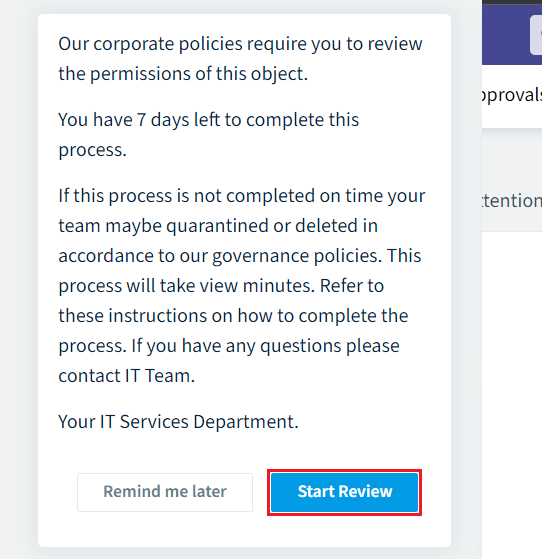Focus the search box in purple header
Viewport: 542px width, 559px height.
click(536, 35)
